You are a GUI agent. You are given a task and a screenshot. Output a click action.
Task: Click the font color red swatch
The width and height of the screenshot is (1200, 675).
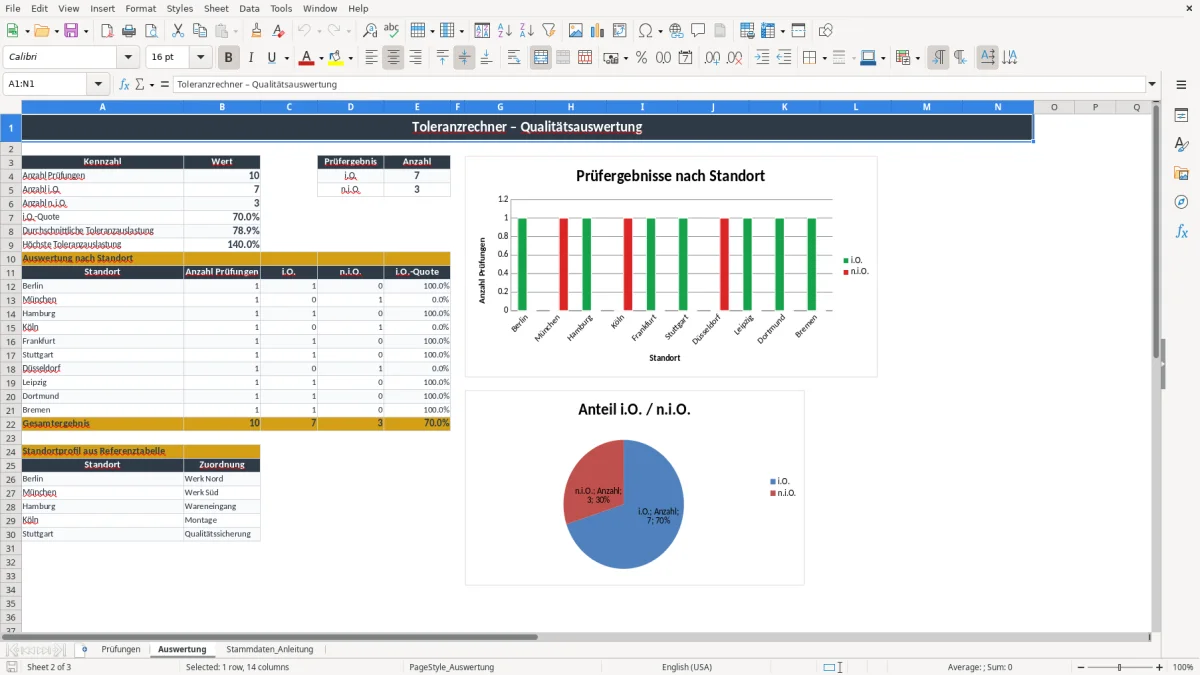(306, 58)
